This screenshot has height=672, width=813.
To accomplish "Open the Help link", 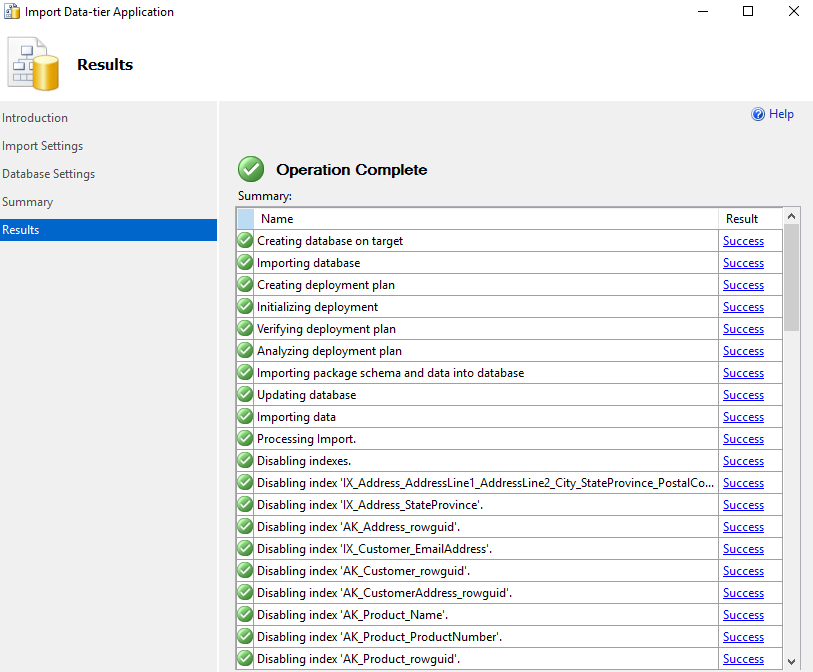I will 781,114.
